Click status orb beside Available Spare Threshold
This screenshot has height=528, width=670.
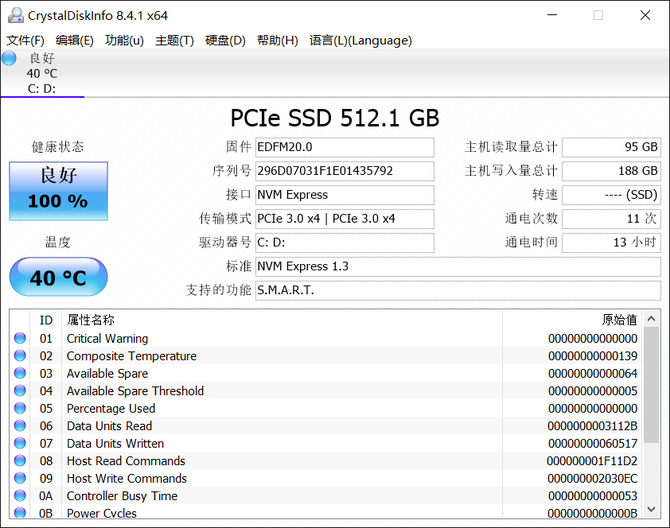pyautogui.click(x=20, y=391)
